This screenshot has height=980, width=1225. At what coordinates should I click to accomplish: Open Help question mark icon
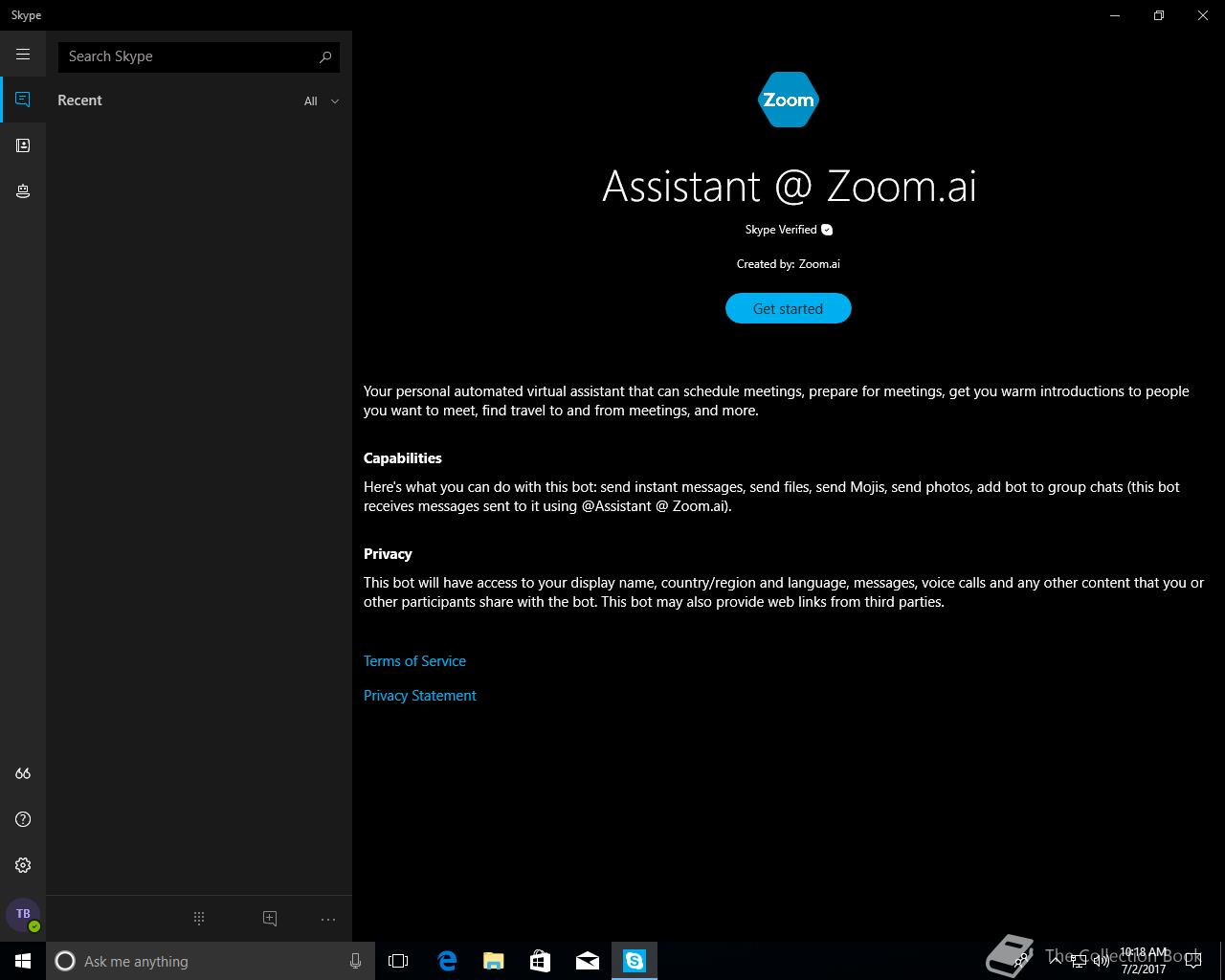pyautogui.click(x=23, y=819)
